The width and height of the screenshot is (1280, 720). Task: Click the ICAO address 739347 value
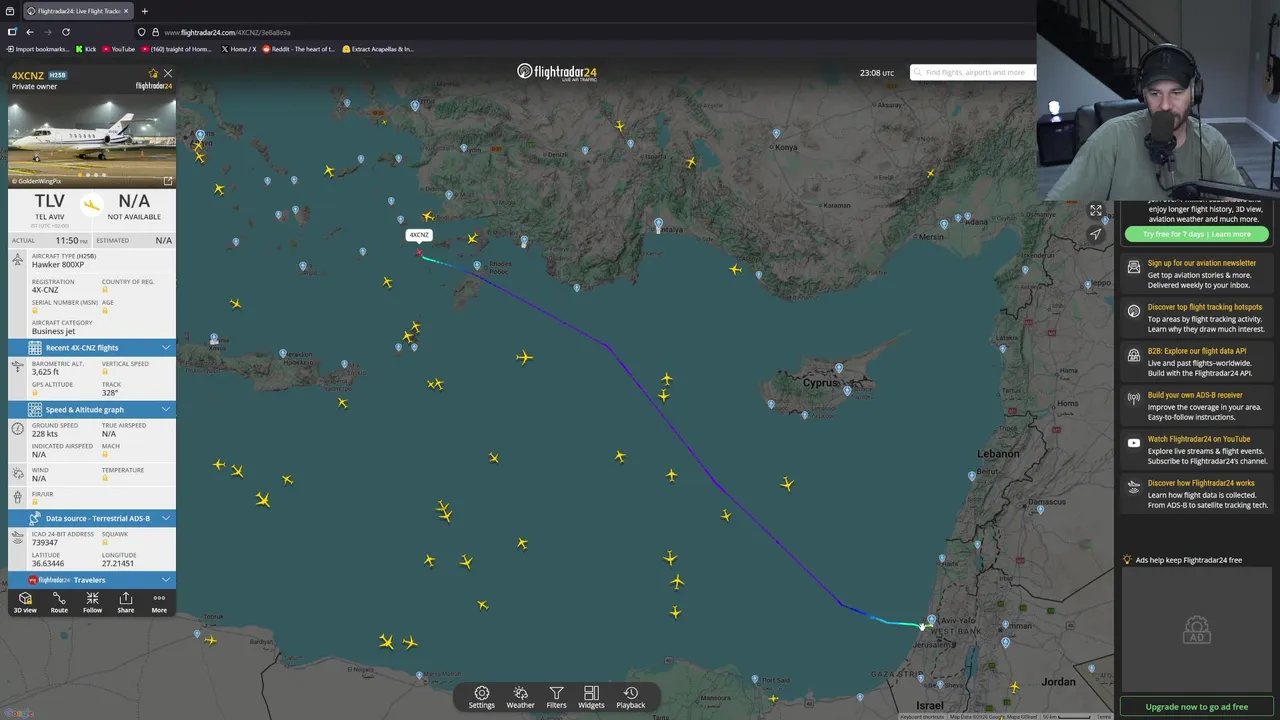pyautogui.click(x=45, y=543)
